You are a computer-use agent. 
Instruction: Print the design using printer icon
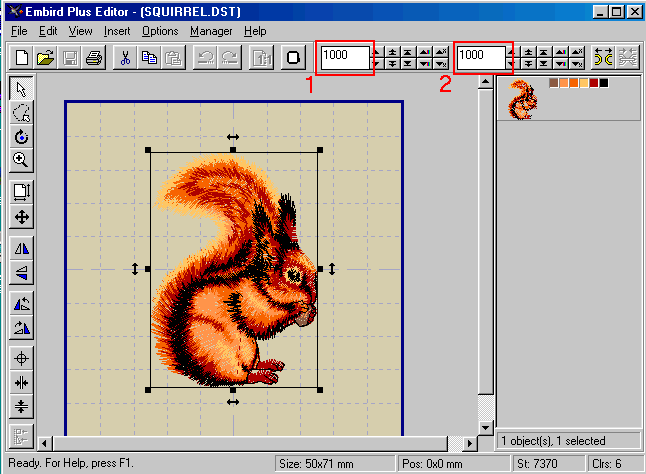[x=94, y=57]
